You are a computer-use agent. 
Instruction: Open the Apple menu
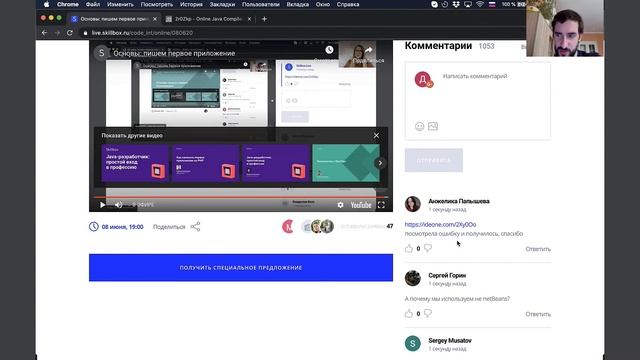coord(47,4)
